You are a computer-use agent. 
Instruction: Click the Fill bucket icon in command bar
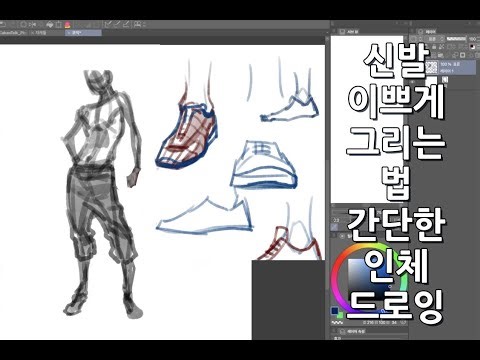pos(50,24)
